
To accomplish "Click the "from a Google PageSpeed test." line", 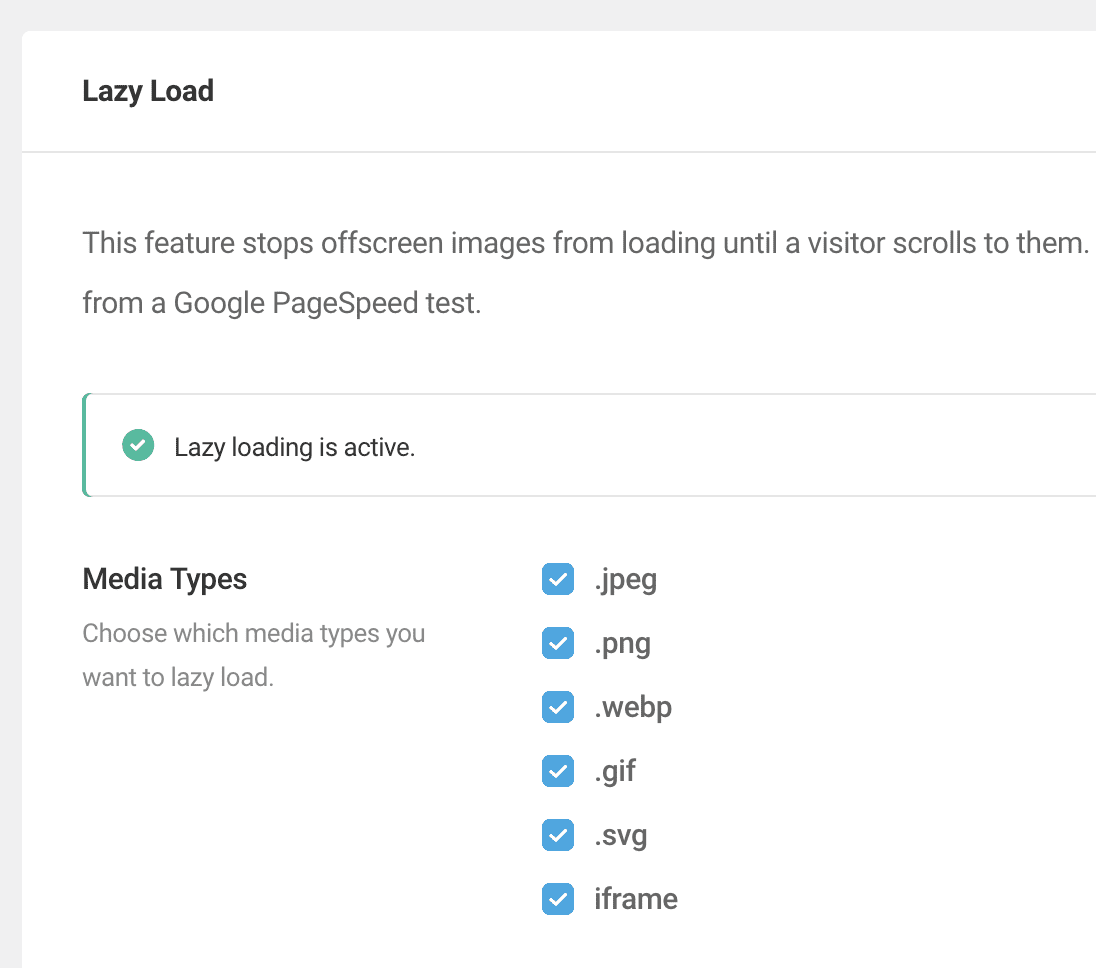I will coord(282,303).
